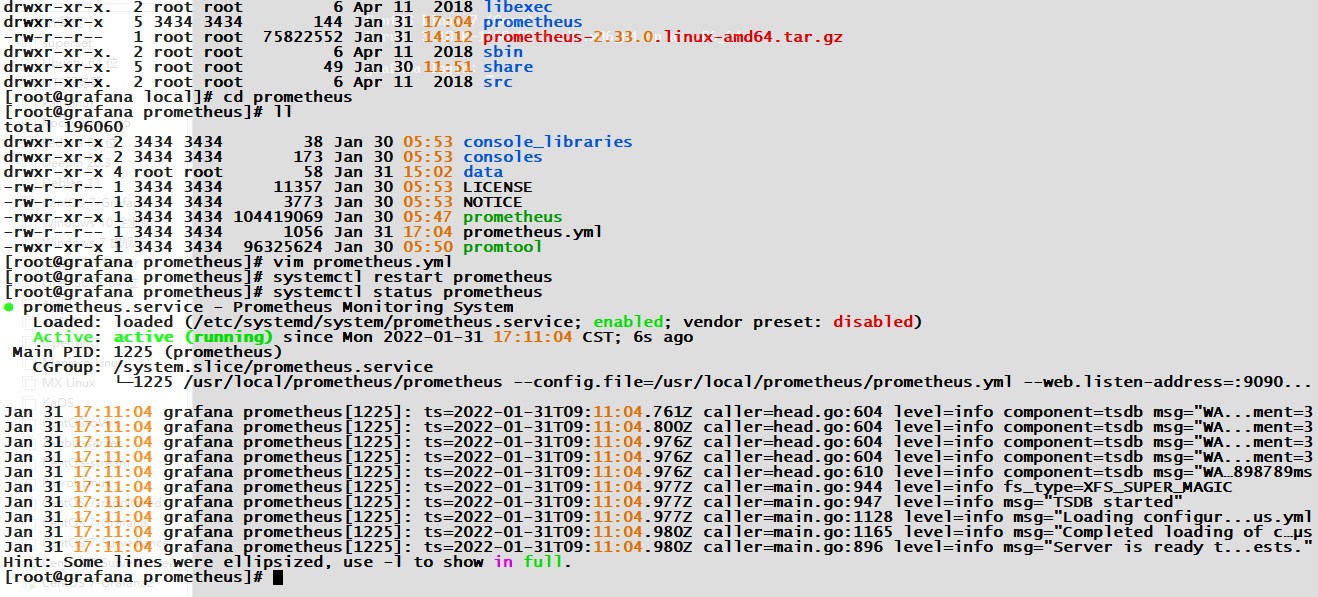Screen dimensions: 1318x597
Task: Click the 'caller=main.go:1165' log field
Action: click(x=798, y=532)
